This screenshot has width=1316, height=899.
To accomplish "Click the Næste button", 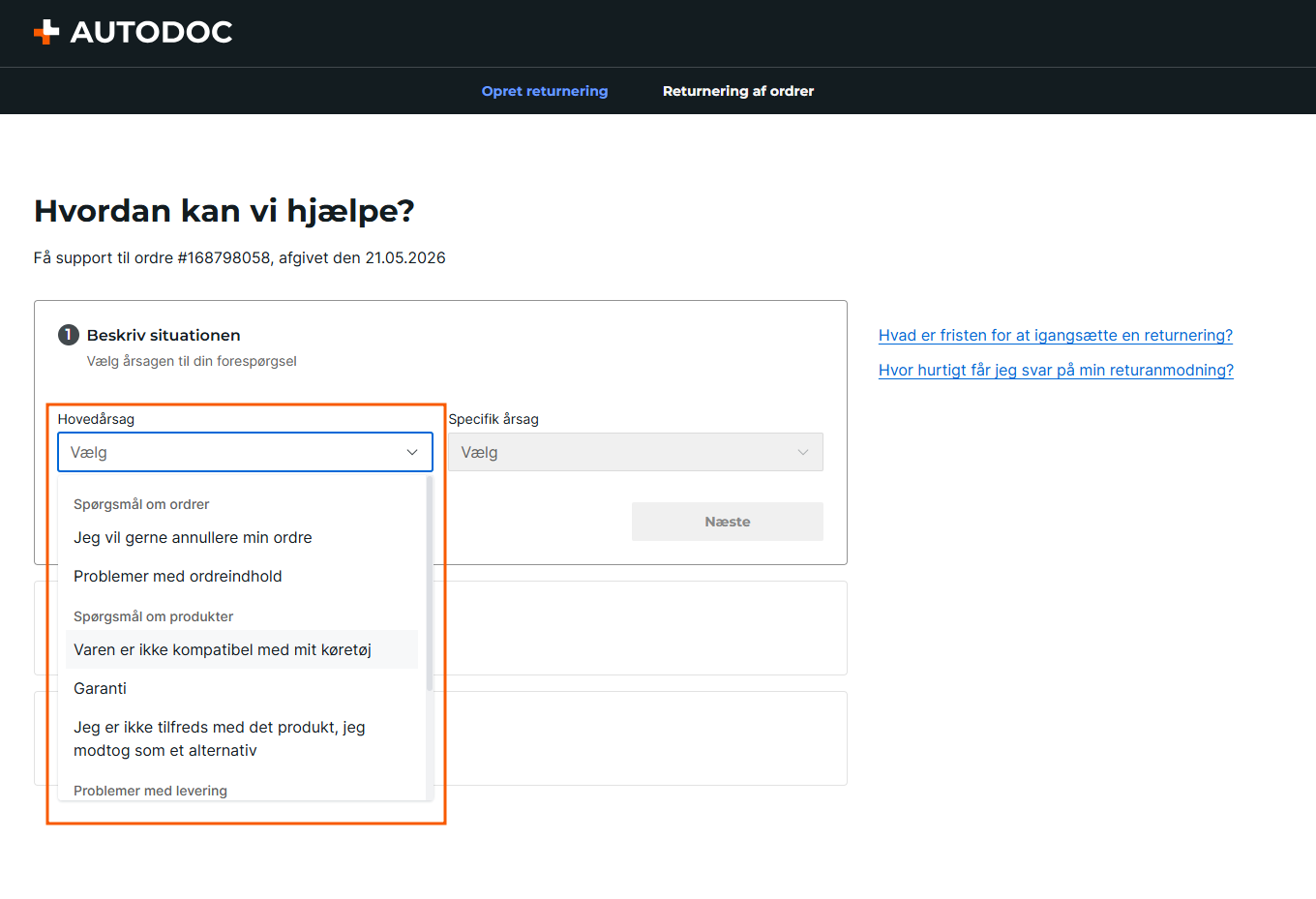I will (x=728, y=522).
